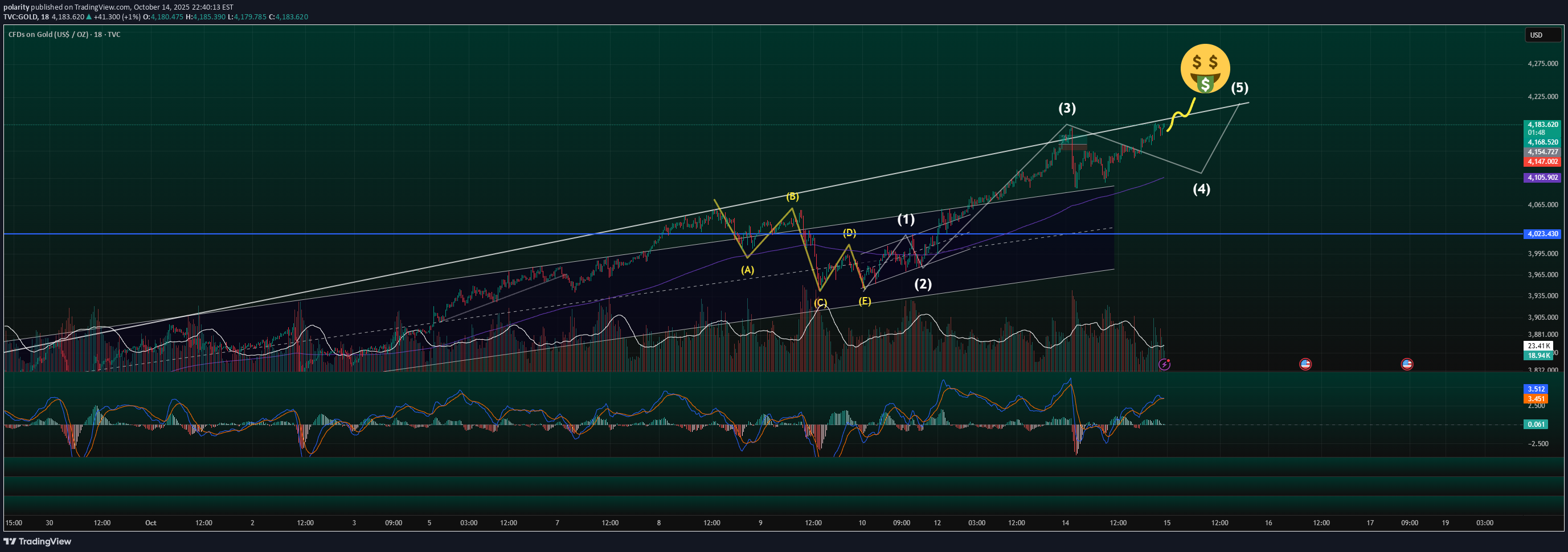Screen dimensions: 1568x552
Task: Click the author name "polarity"
Action: 16,7
